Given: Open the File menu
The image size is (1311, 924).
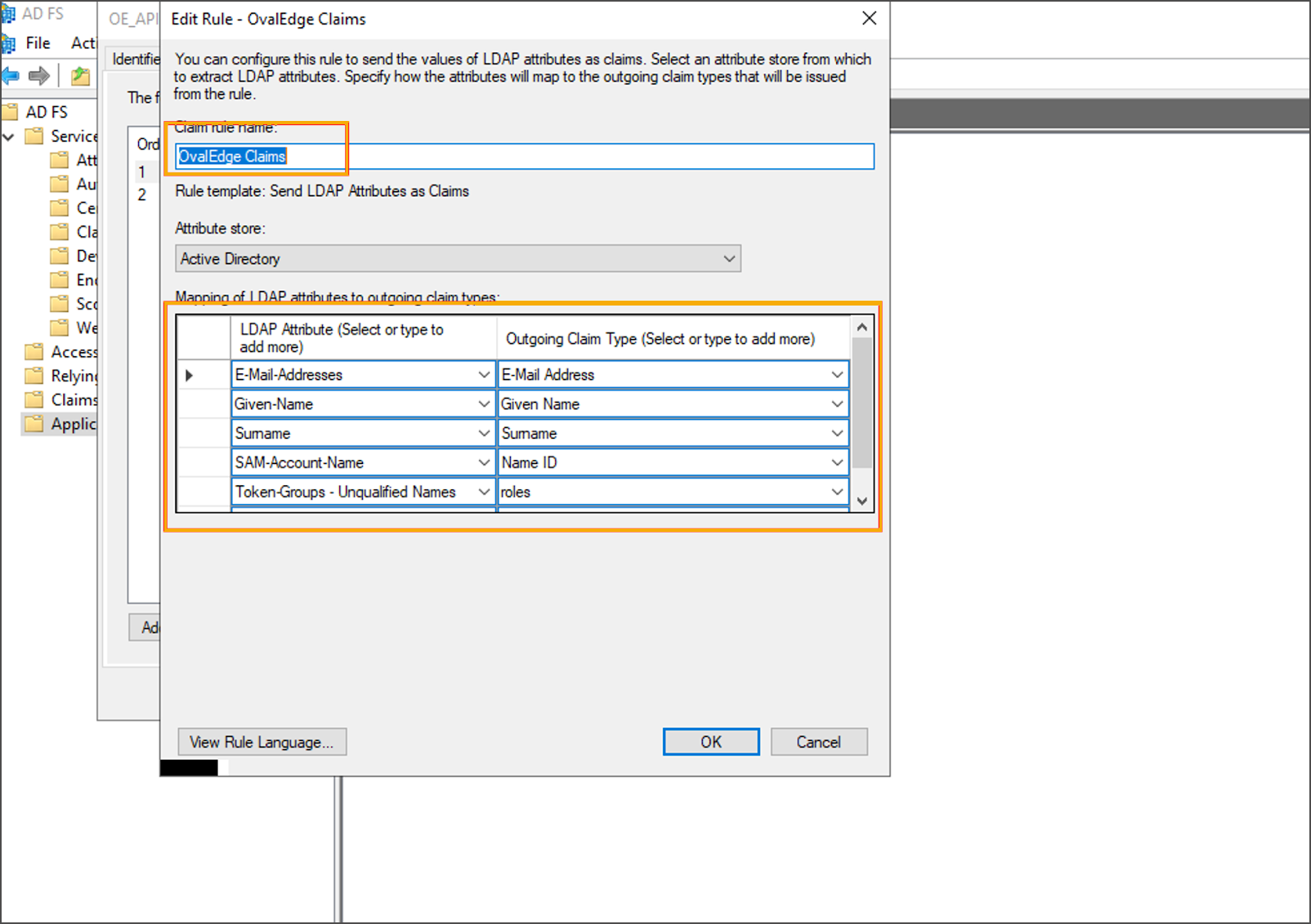Looking at the screenshot, I should click(38, 43).
